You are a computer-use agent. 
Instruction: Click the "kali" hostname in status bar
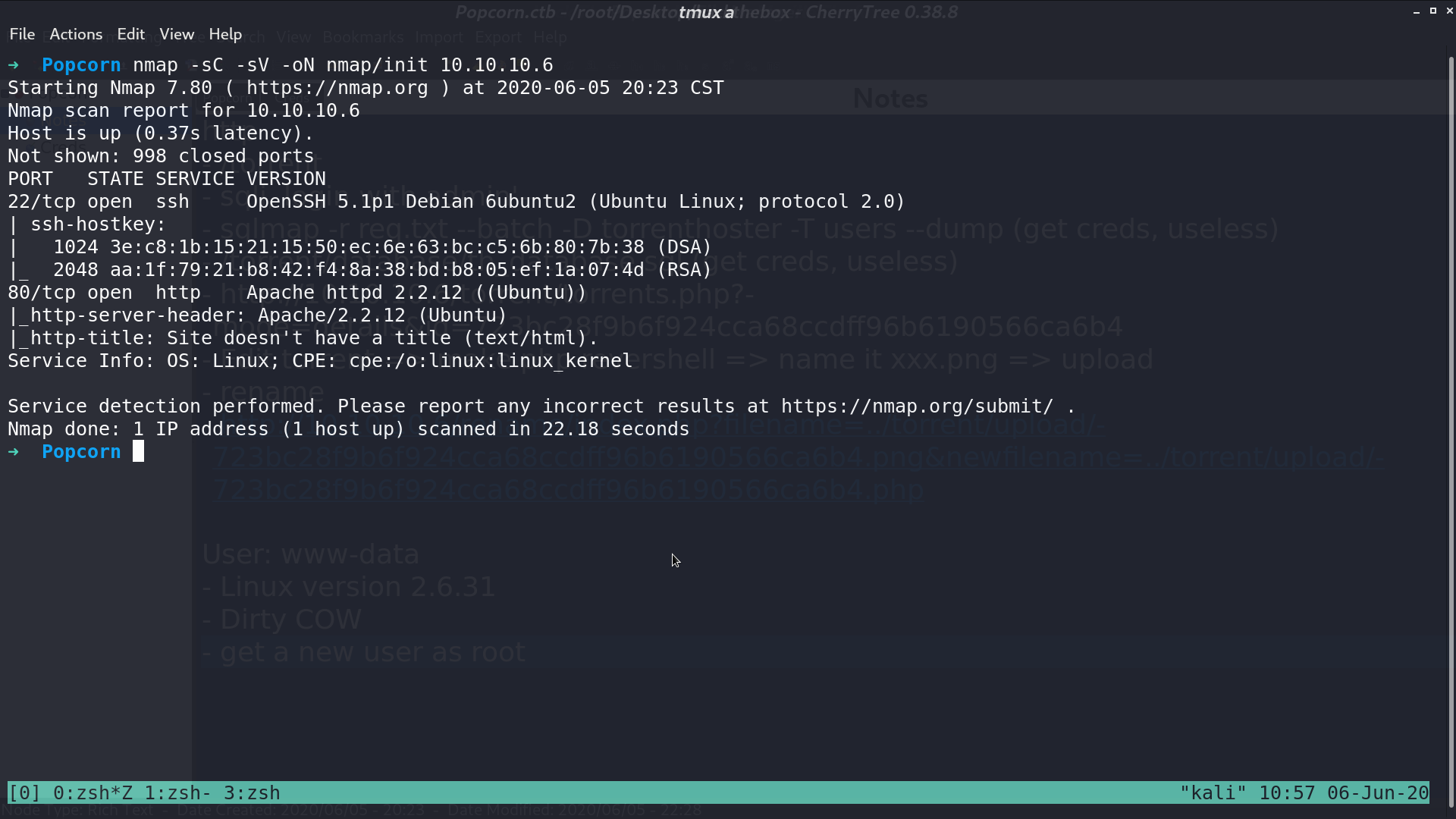1213,793
